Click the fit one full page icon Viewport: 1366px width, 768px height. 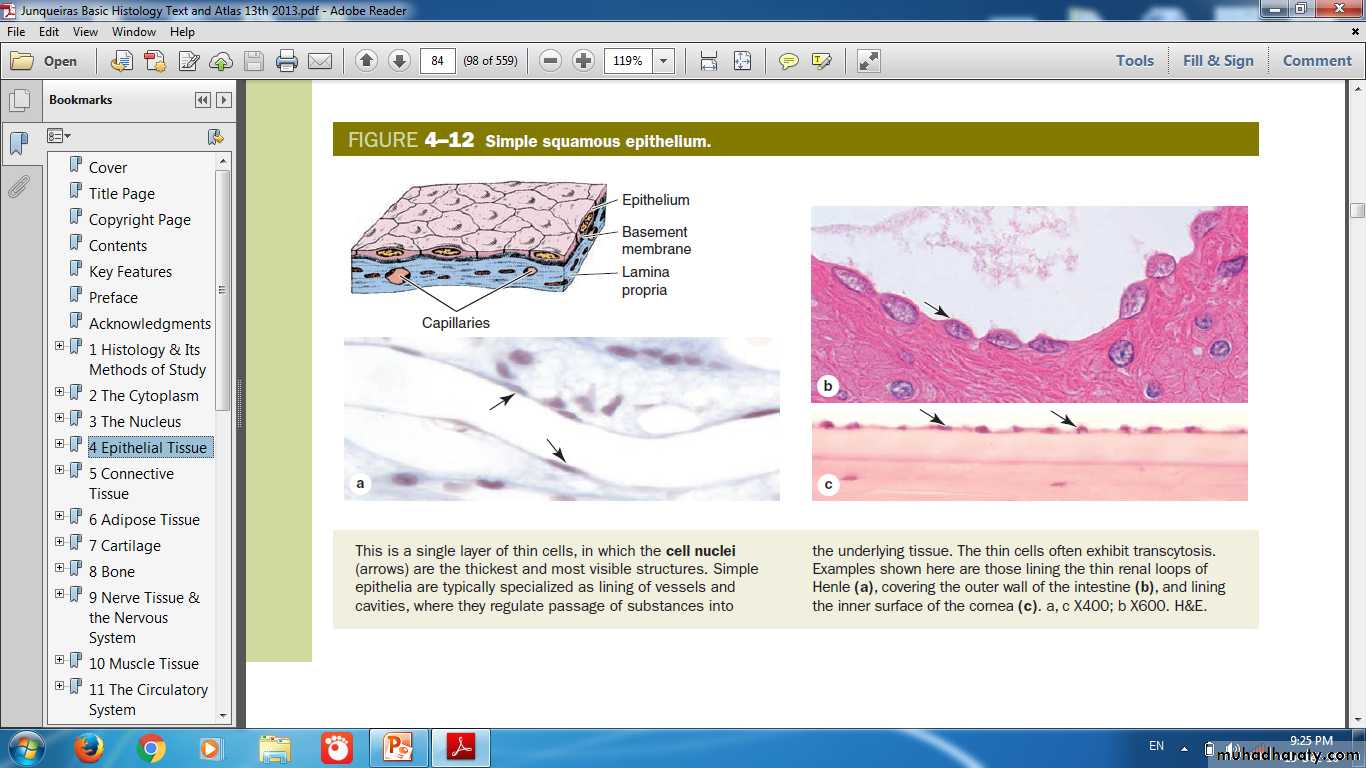[742, 61]
